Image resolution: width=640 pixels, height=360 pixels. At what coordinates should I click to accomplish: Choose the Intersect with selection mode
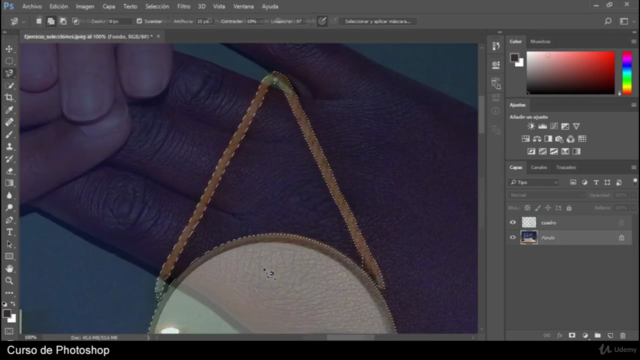(76, 21)
